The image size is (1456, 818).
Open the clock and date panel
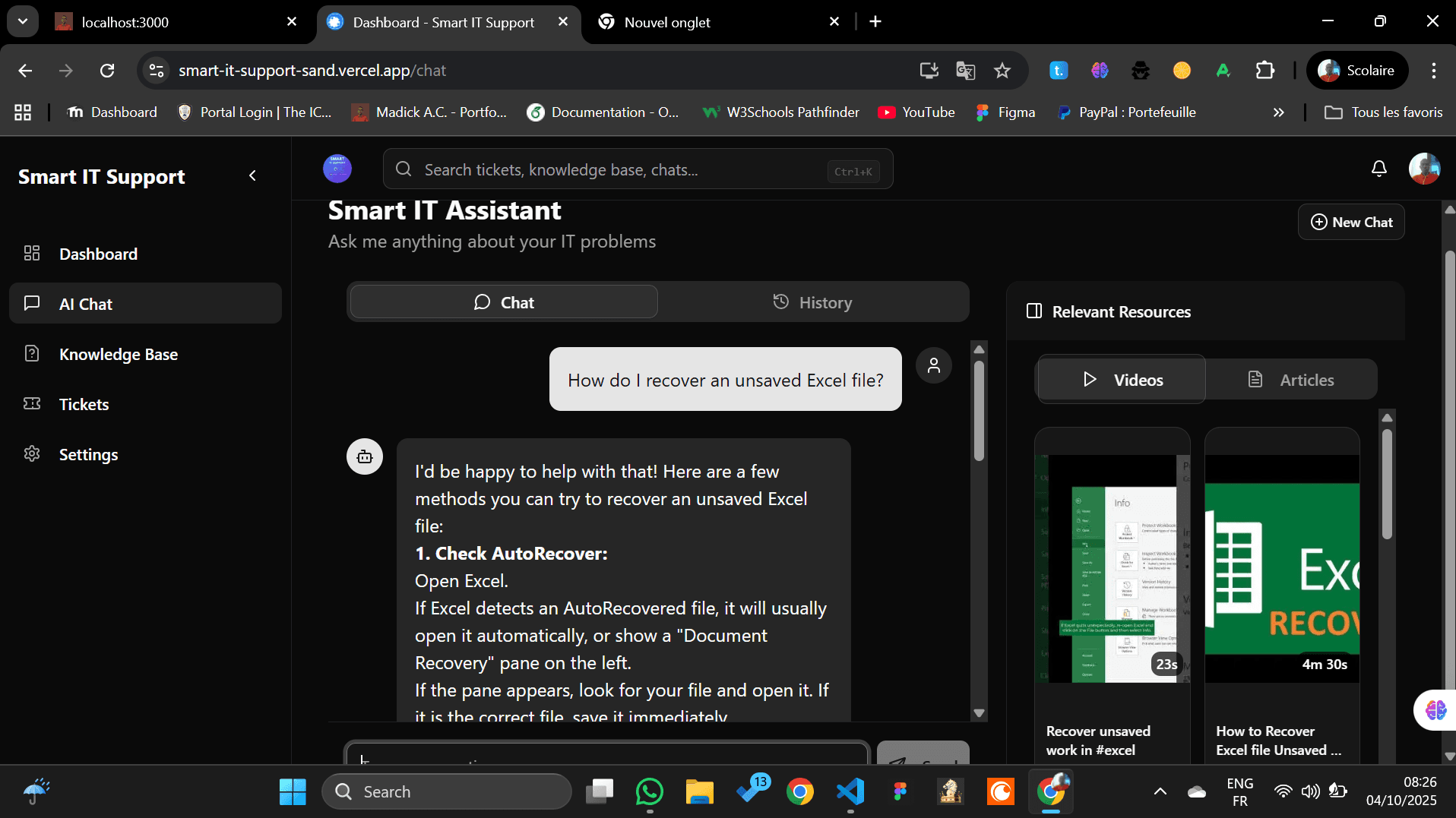pyautogui.click(x=1401, y=791)
